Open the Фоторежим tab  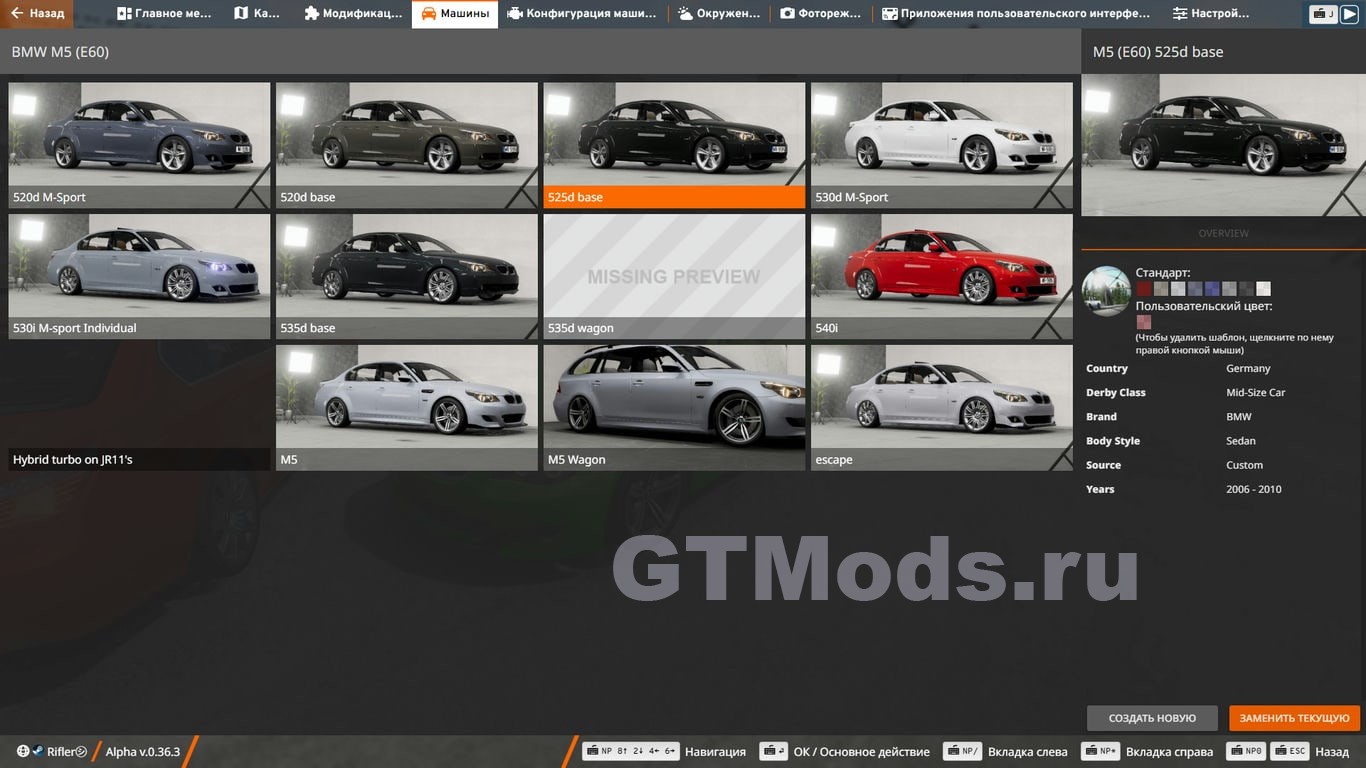[821, 14]
